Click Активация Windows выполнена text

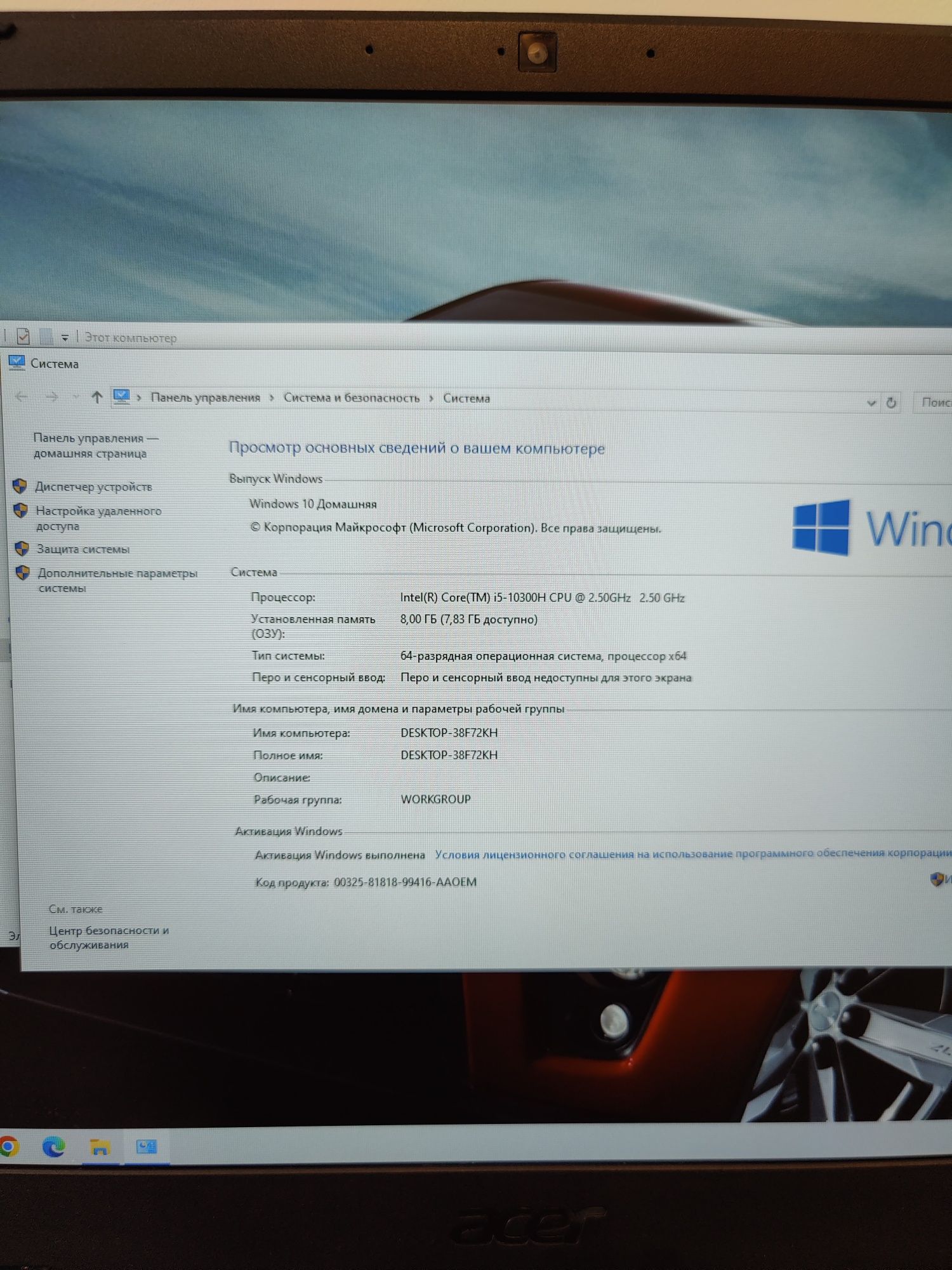point(340,855)
